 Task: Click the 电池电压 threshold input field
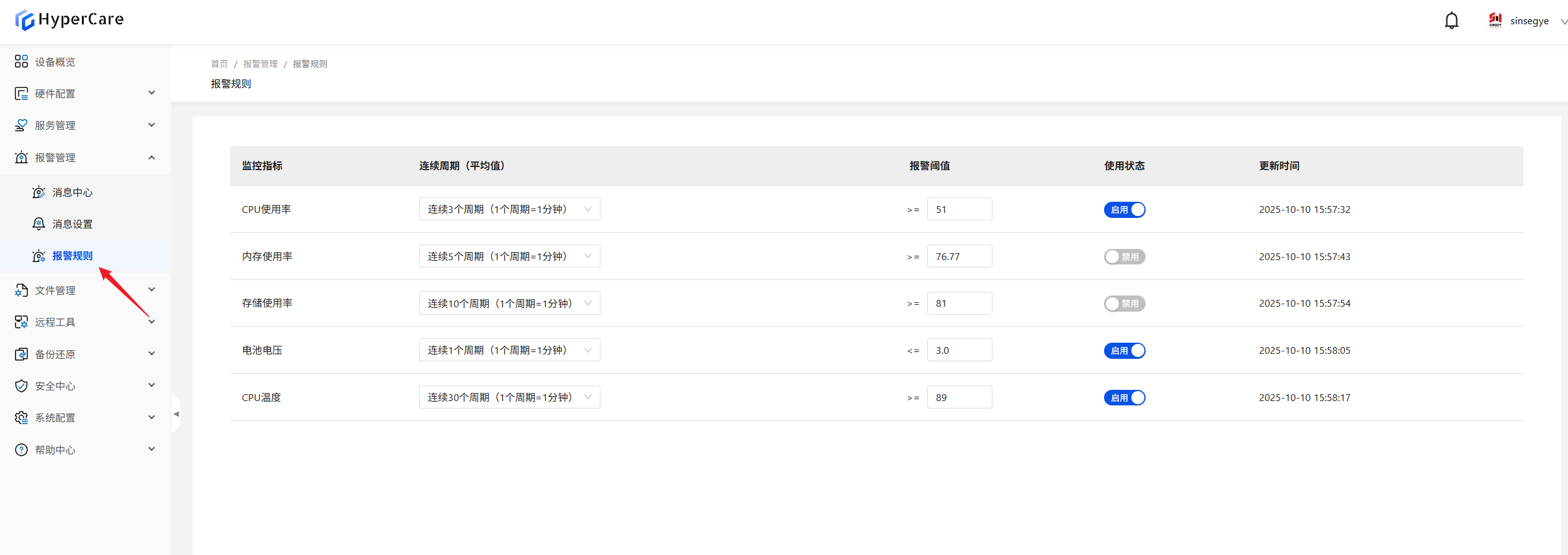(959, 351)
